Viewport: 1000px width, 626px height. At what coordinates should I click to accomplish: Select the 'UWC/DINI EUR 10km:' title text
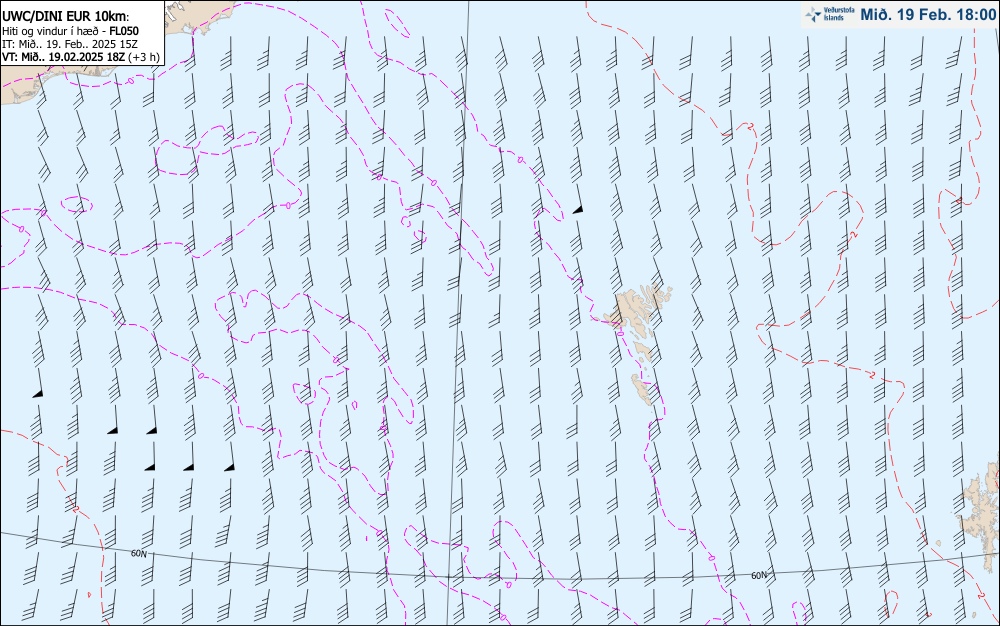66,17
